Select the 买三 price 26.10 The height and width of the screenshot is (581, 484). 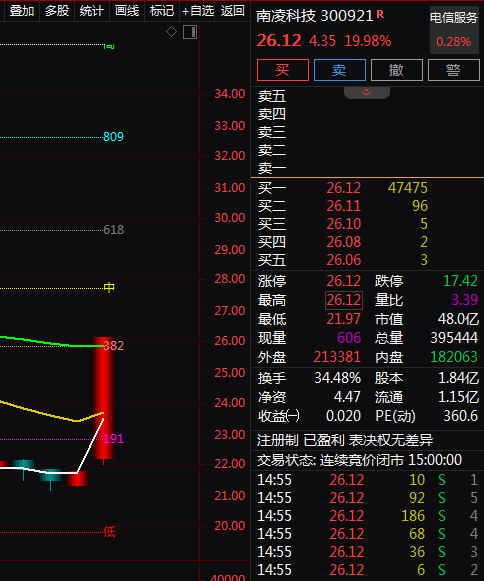pyautogui.click(x=344, y=224)
